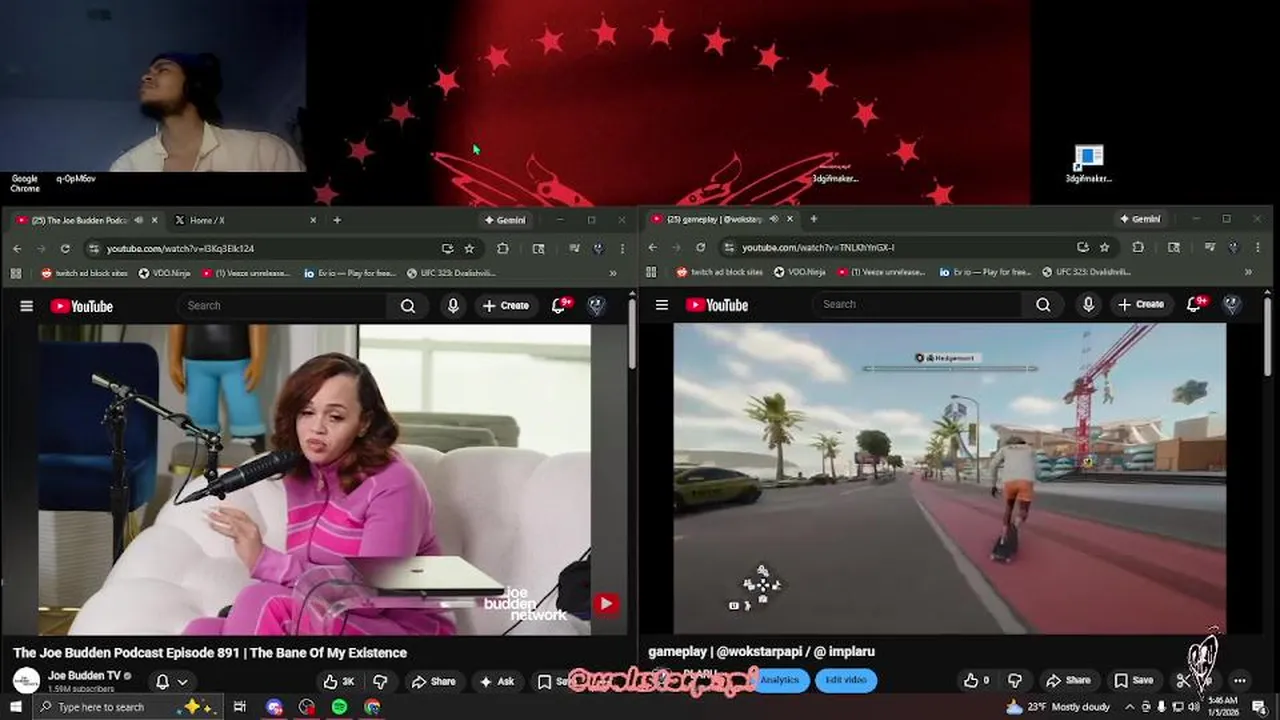Click YouTube logo in left browser window
The image size is (1280, 720).
81,306
